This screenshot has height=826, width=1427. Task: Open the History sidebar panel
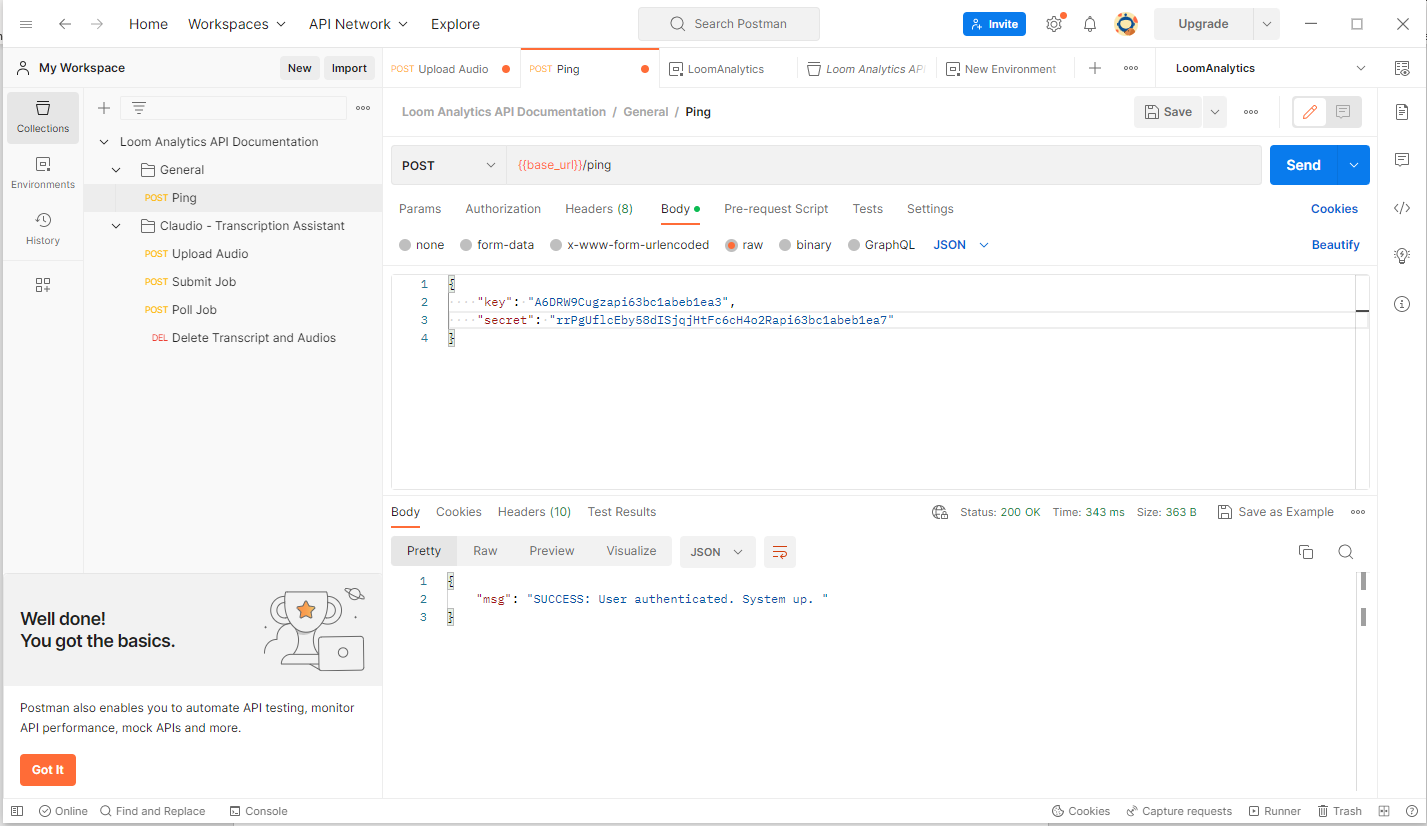(x=42, y=230)
